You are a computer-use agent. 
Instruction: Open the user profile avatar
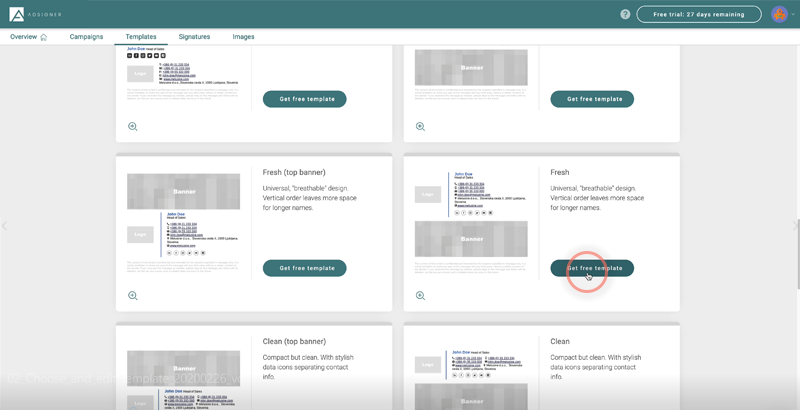(779, 14)
